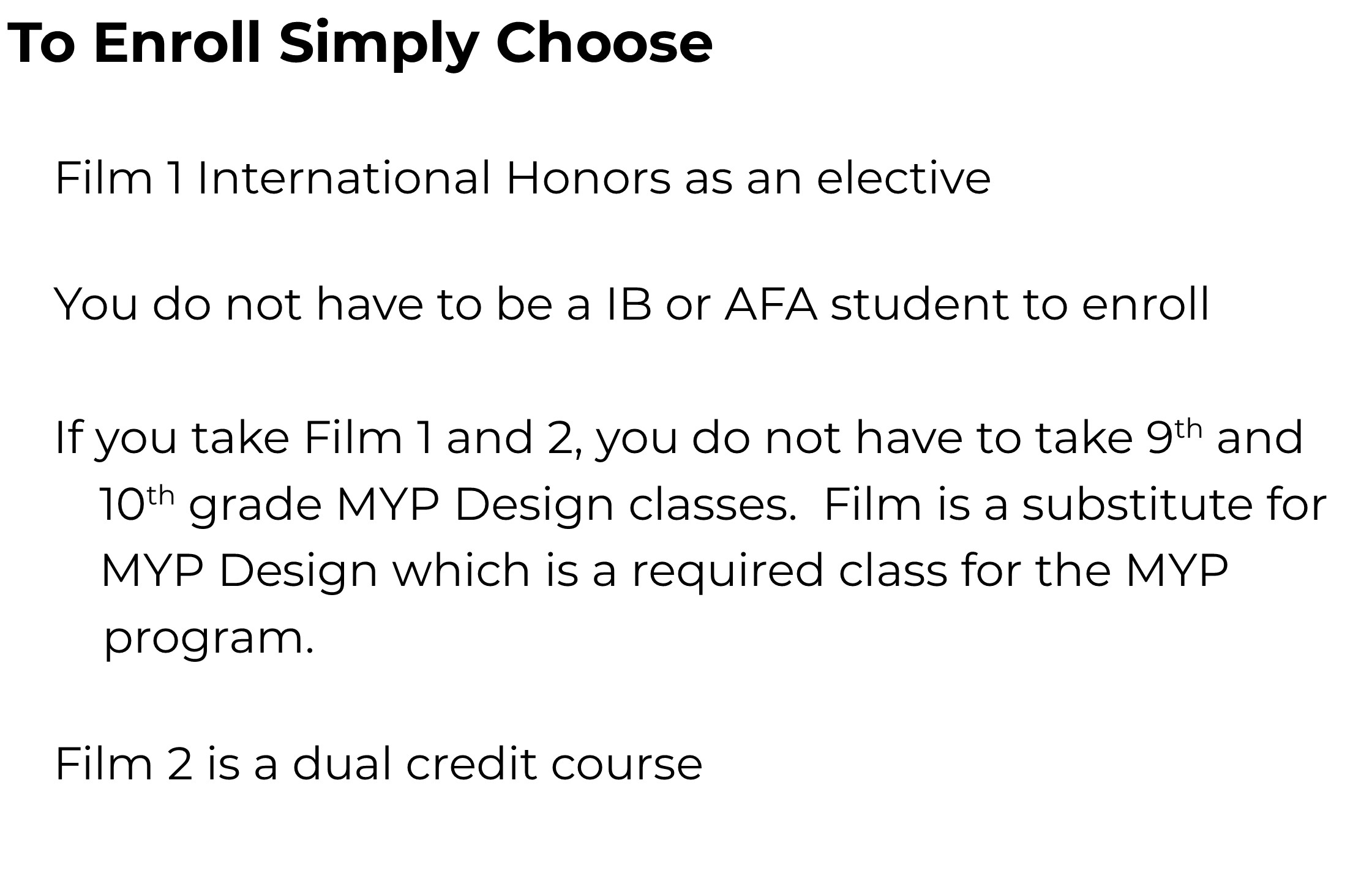Viewport: 1372px width, 881px height.
Task: Click the word "which"
Action: click(x=460, y=571)
